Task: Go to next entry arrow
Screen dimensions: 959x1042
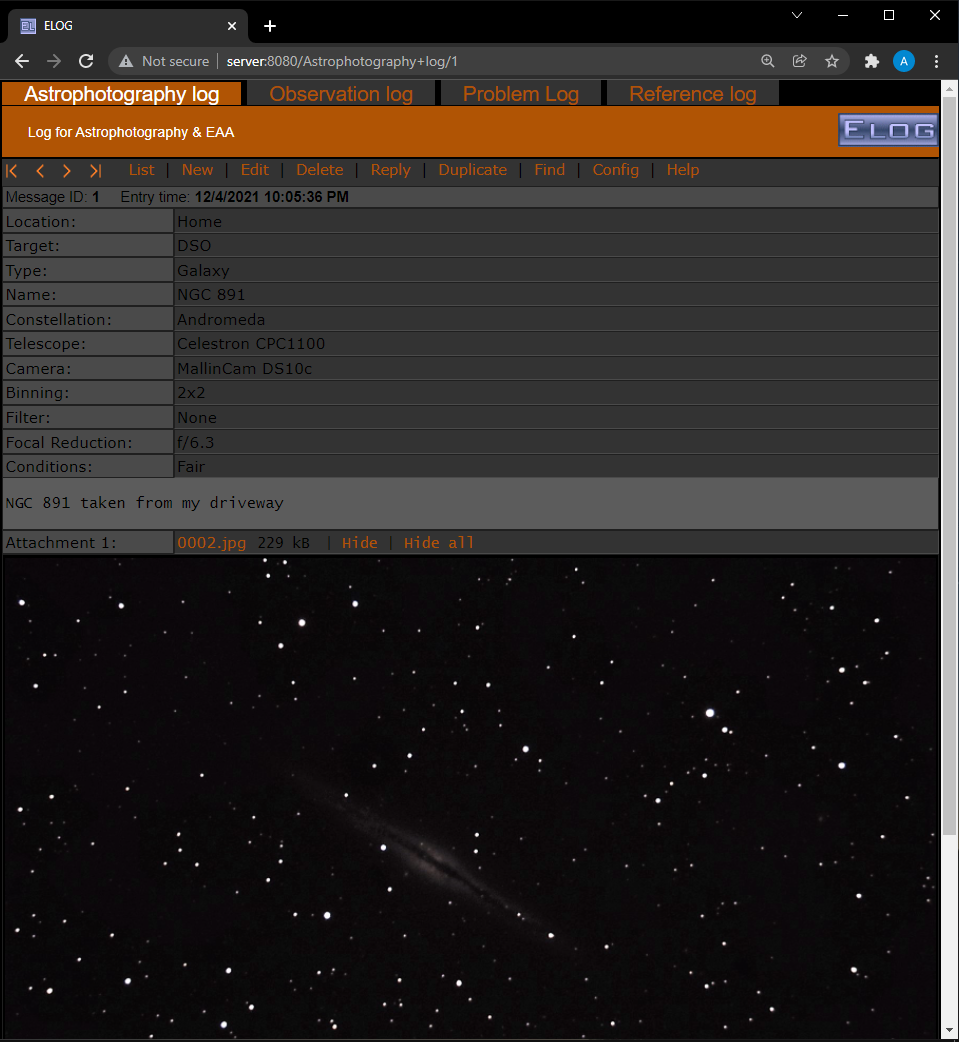Action: [66, 171]
